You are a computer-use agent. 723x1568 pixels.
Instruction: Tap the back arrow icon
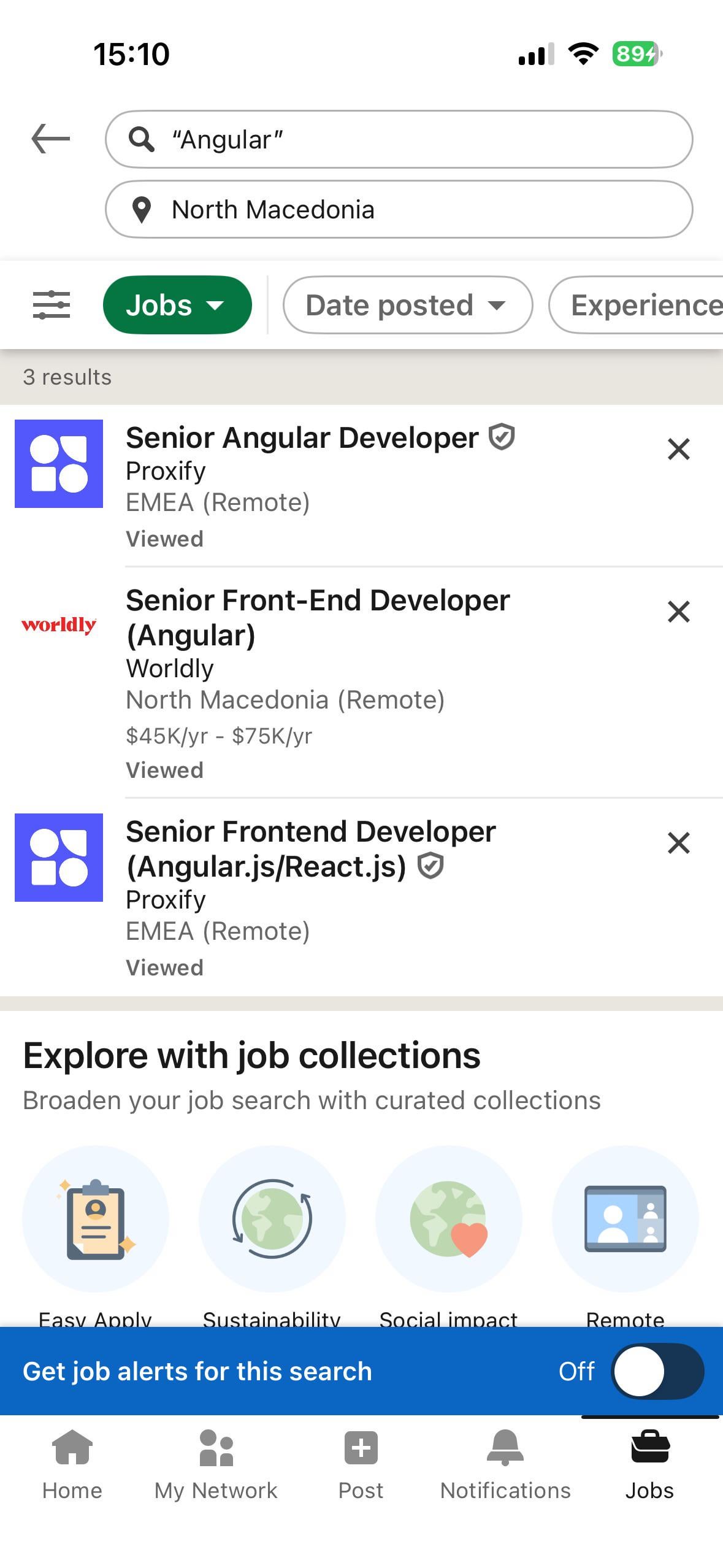point(51,139)
